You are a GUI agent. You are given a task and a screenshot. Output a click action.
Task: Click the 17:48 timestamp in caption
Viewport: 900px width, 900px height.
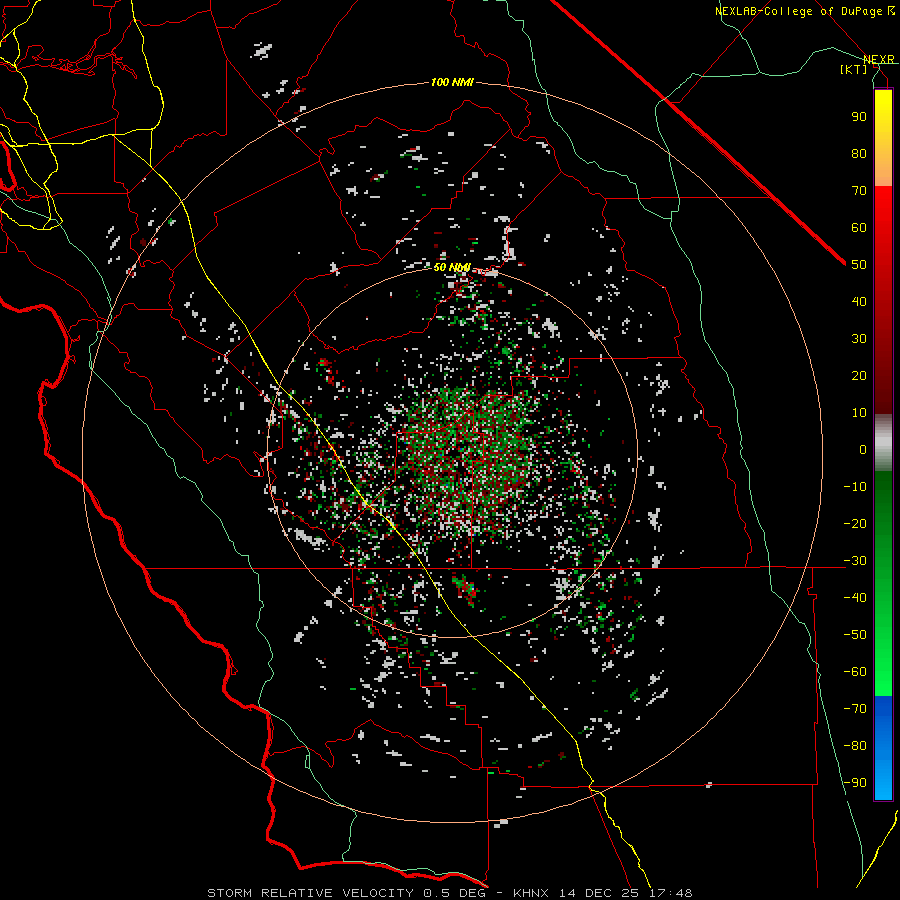[670, 893]
